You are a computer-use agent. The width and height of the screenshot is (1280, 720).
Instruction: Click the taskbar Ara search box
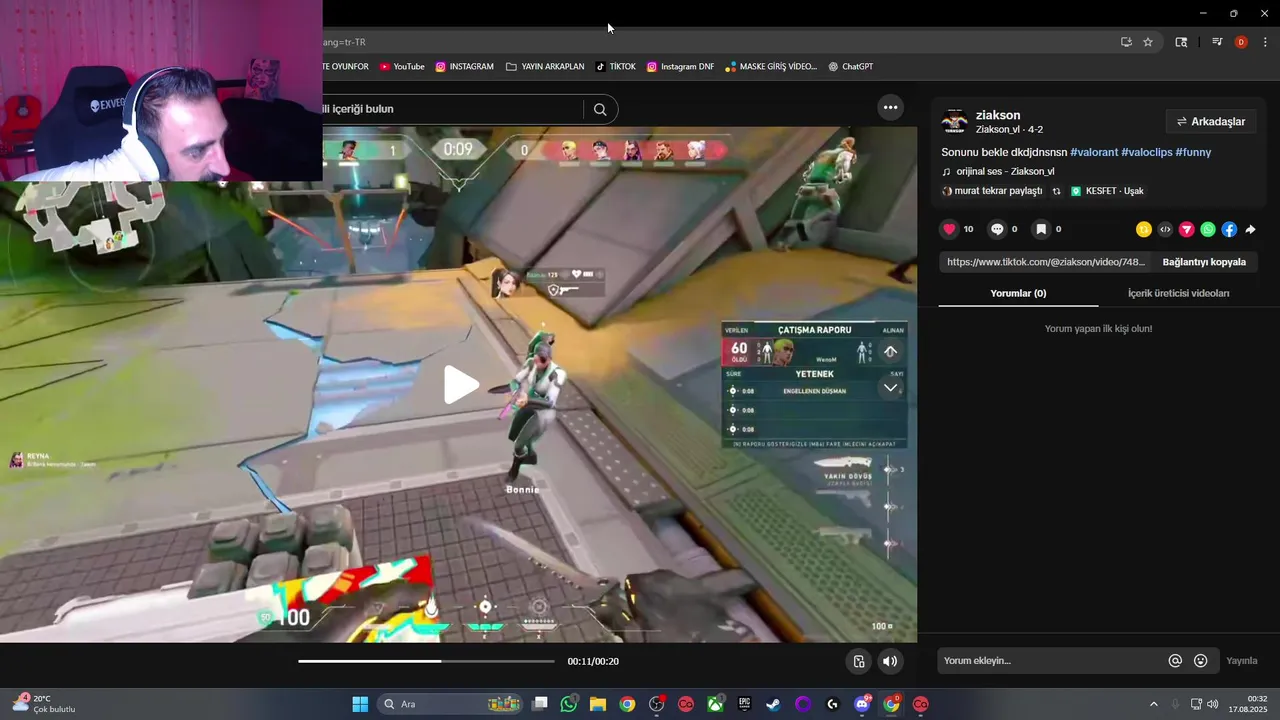tap(450, 704)
